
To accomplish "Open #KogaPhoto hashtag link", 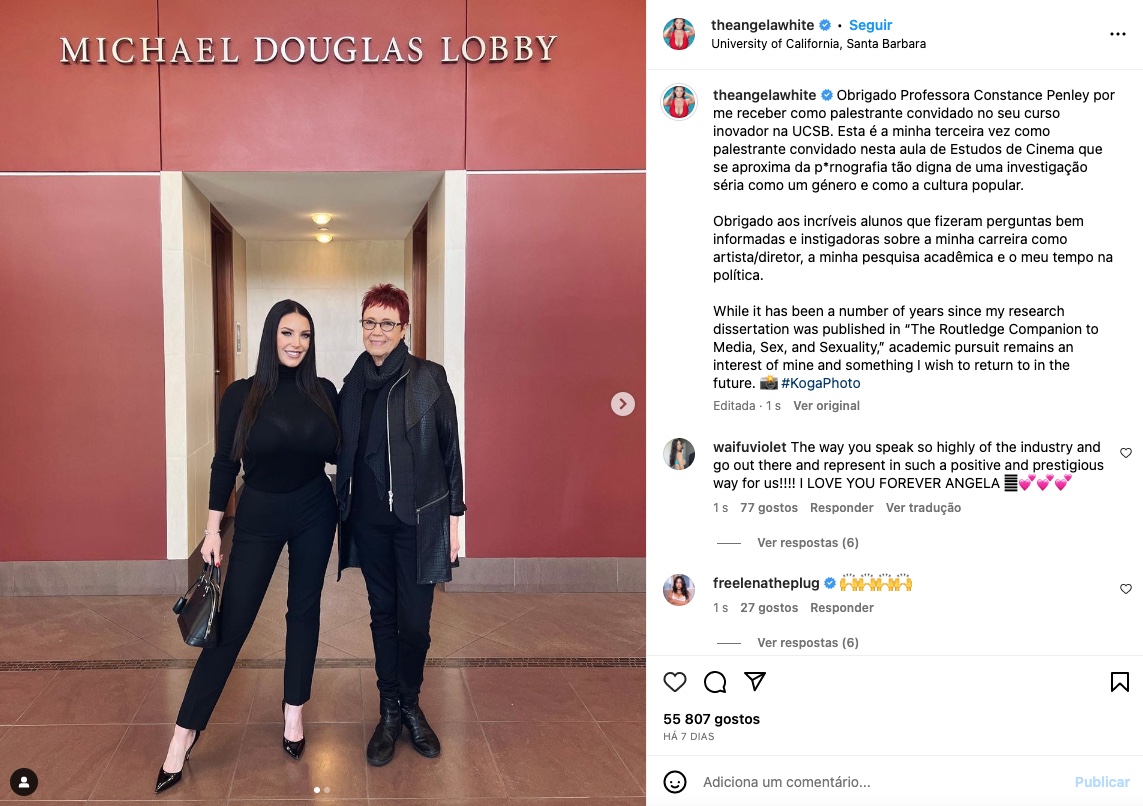I will tap(821, 383).
